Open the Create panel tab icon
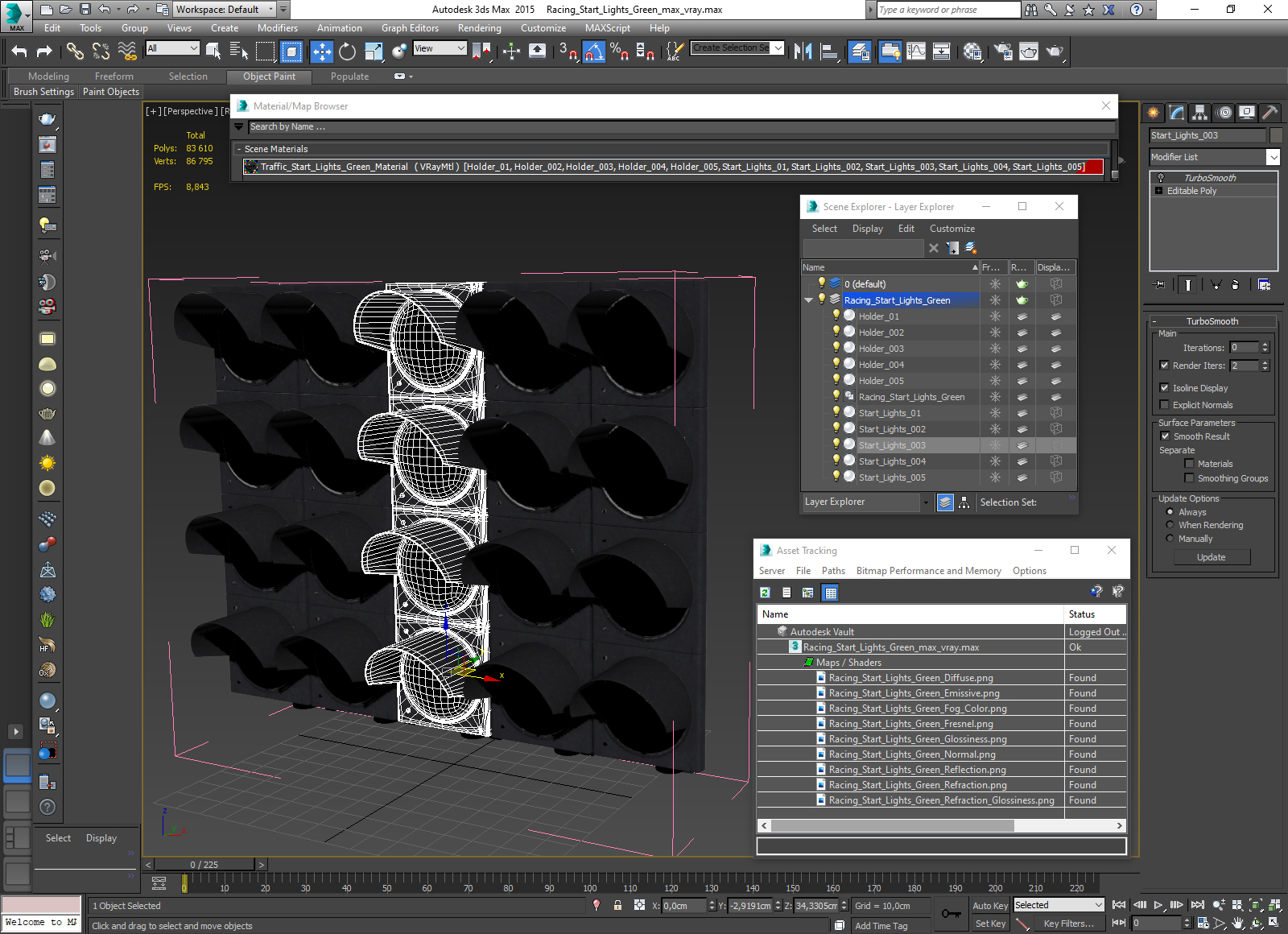This screenshot has height=934, width=1288. pyautogui.click(x=1154, y=113)
